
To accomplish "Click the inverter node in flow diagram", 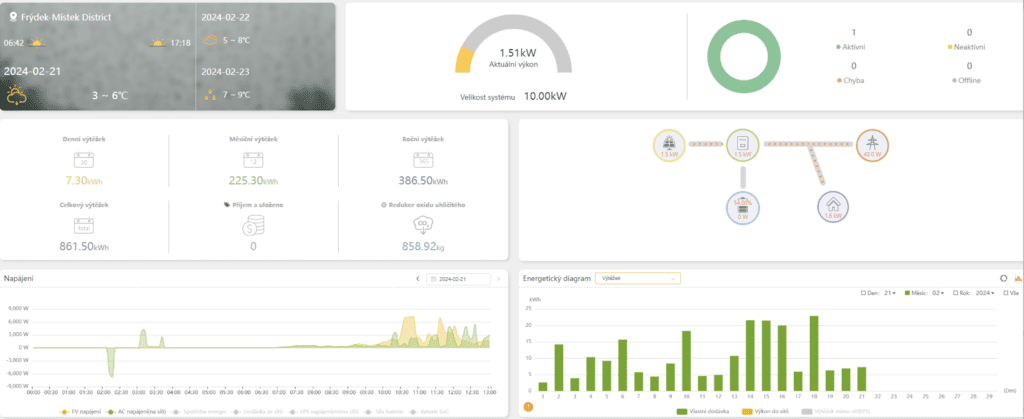I will point(743,145).
